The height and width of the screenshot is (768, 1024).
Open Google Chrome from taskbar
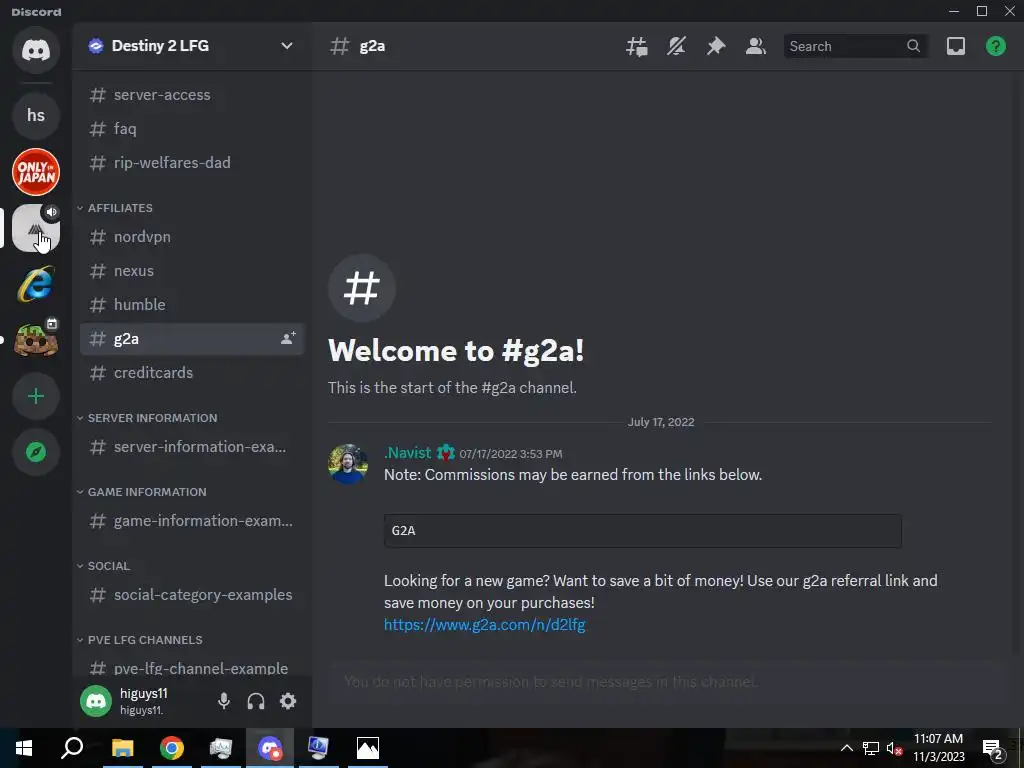tap(172, 748)
